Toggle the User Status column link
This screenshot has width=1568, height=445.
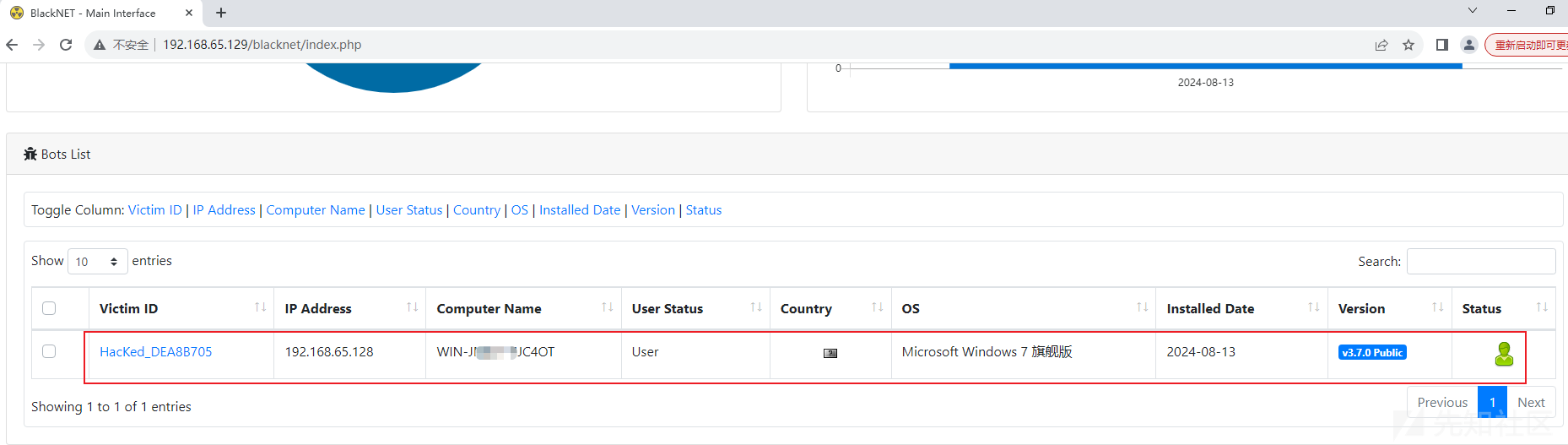409,209
